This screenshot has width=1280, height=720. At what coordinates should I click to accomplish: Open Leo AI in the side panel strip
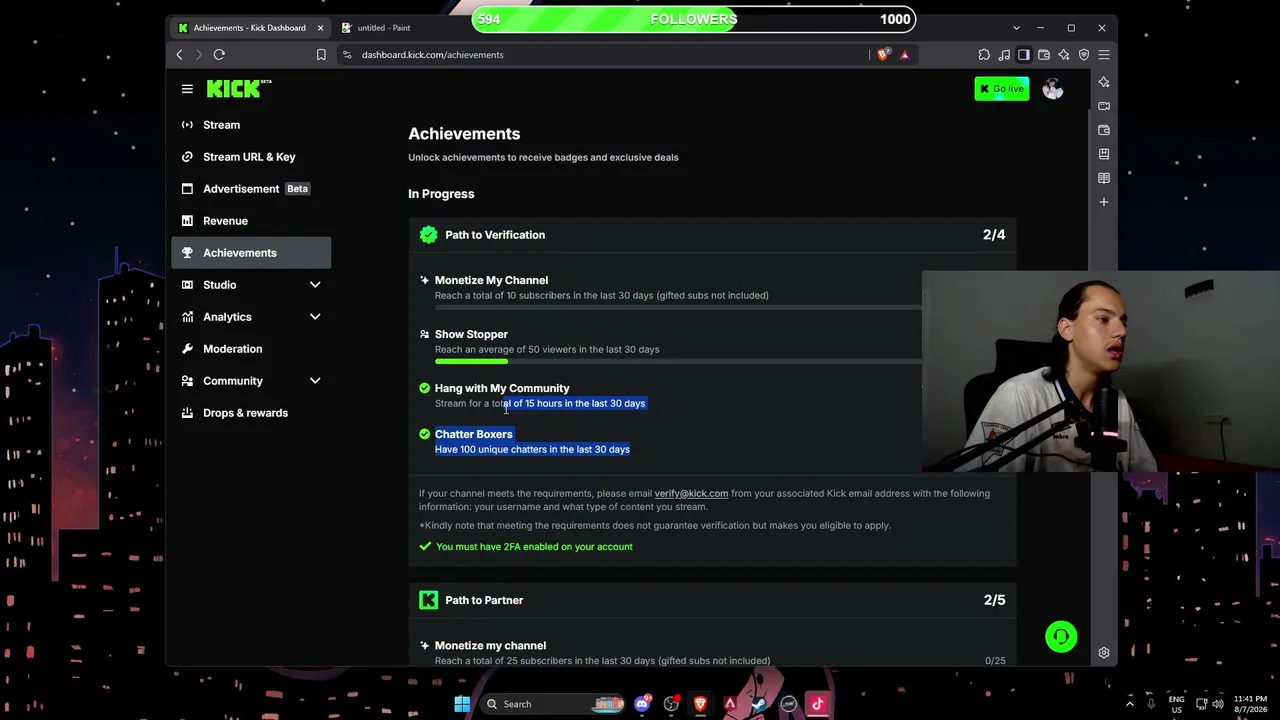click(1104, 82)
